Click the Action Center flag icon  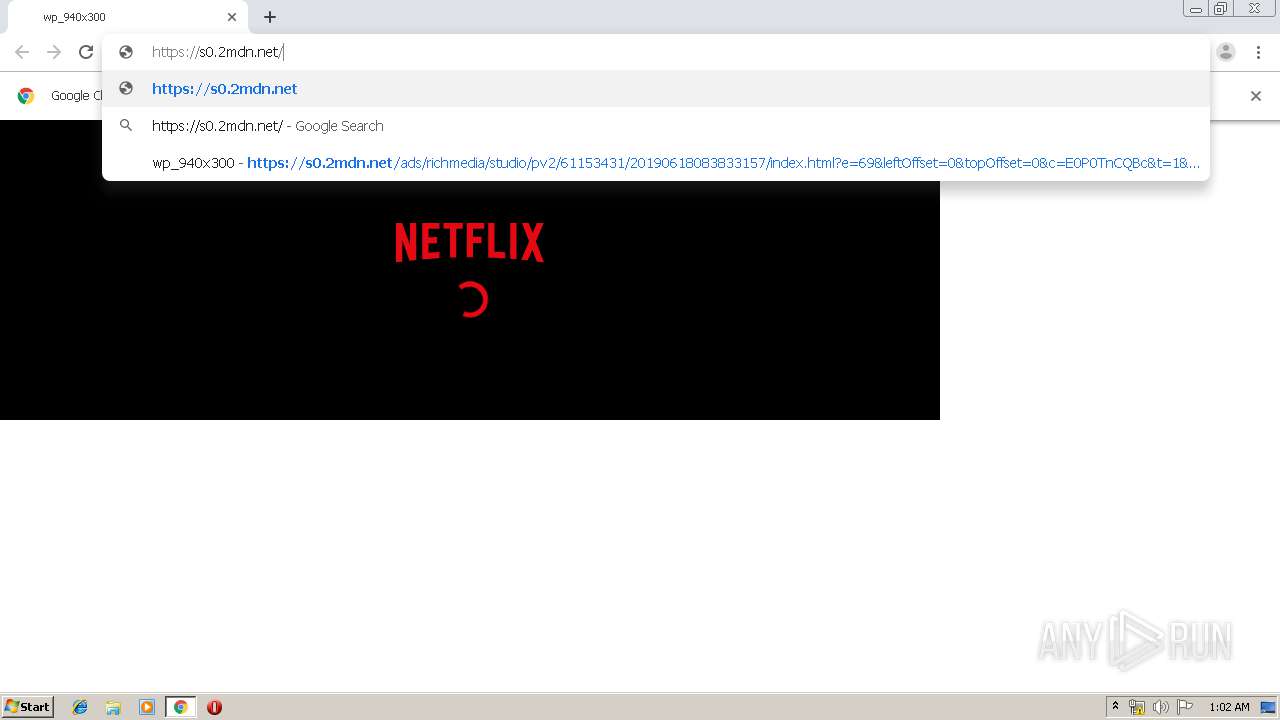(x=1185, y=707)
